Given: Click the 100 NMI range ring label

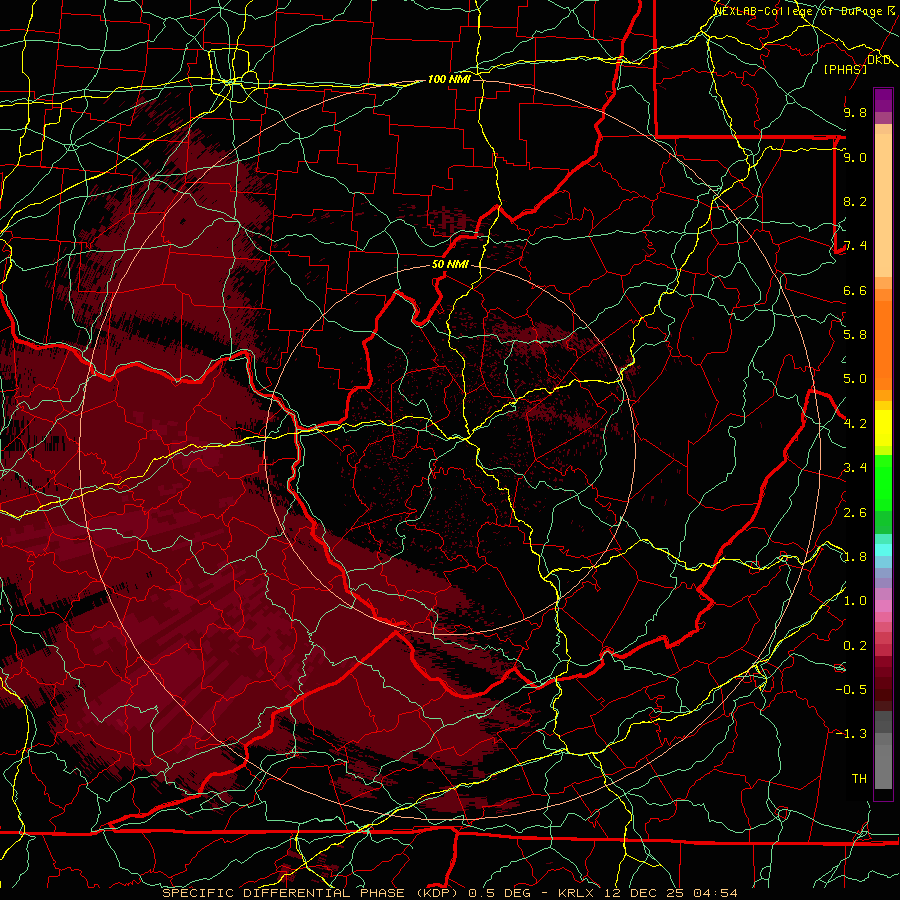Looking at the screenshot, I should [449, 79].
